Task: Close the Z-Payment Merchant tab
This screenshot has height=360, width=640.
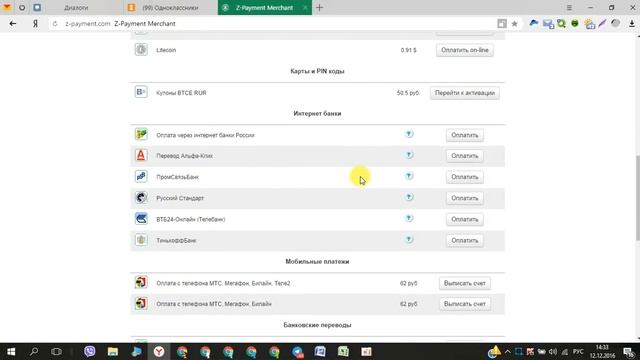Action: coord(305,8)
